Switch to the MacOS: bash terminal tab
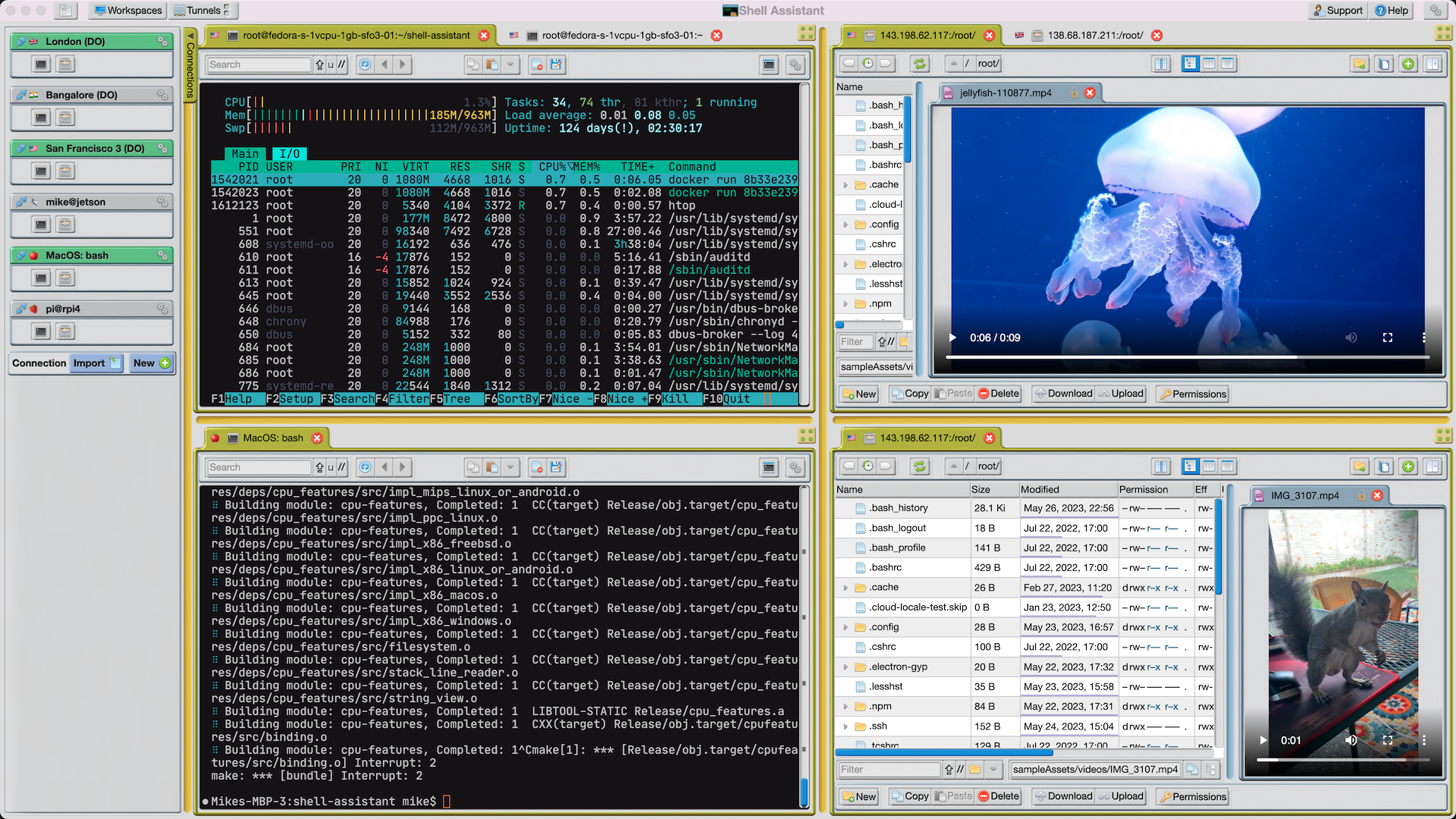1456x819 pixels. click(271, 438)
